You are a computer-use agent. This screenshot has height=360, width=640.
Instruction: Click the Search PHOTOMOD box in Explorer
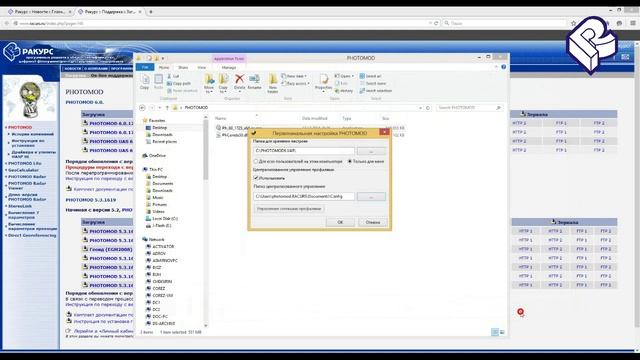click(469, 108)
